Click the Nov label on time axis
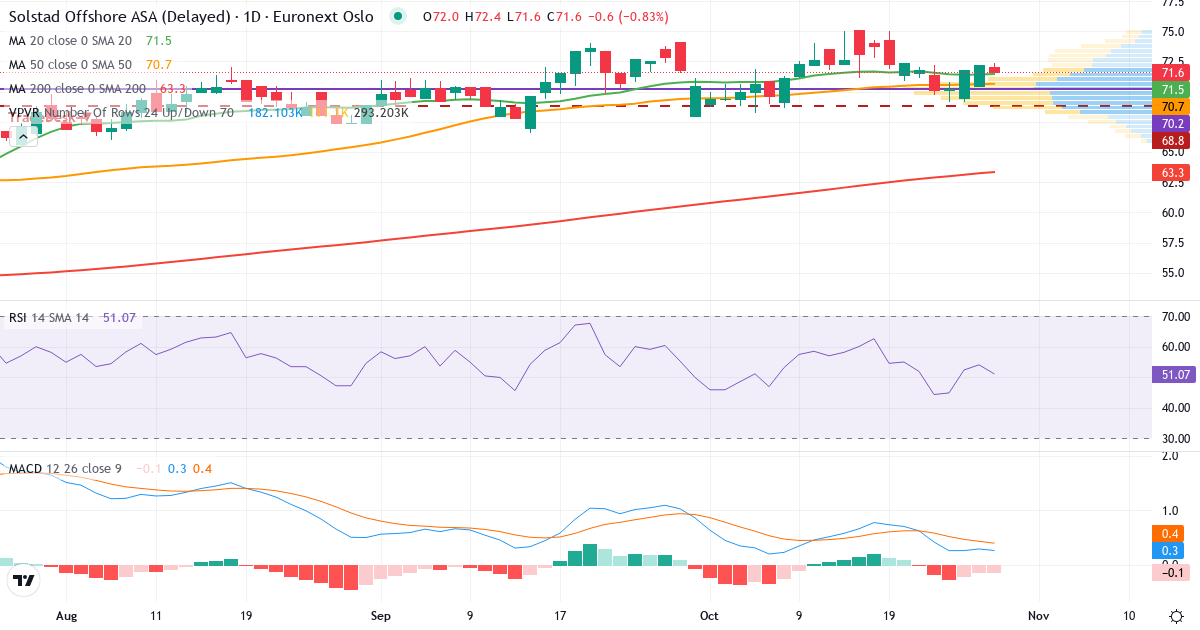This screenshot has height=630, width=1200. tap(1039, 616)
